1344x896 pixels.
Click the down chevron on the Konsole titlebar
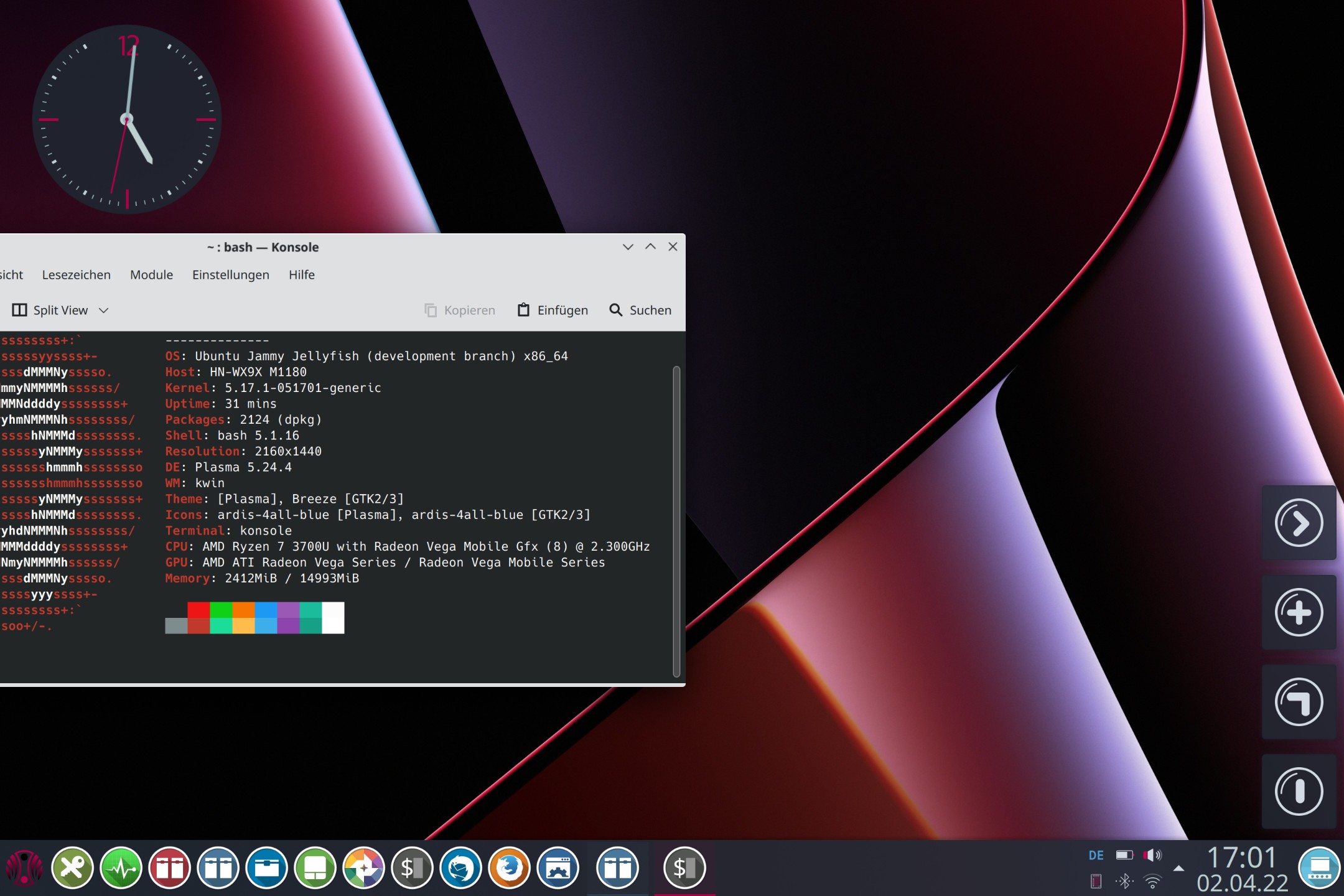[x=628, y=247]
